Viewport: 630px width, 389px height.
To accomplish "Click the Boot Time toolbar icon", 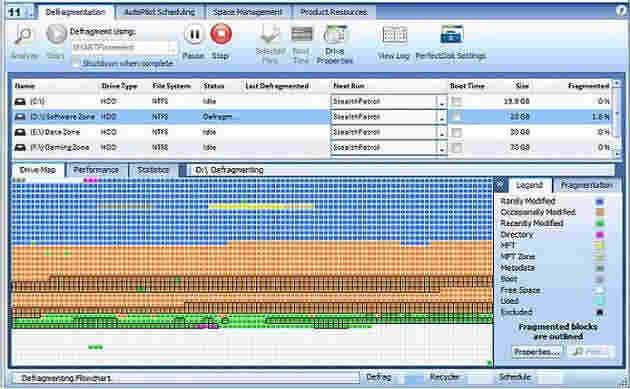I will coord(301,35).
